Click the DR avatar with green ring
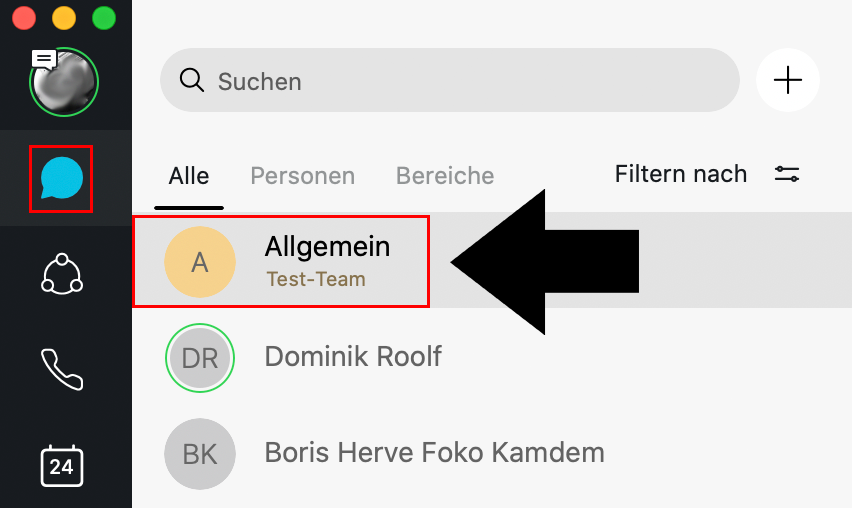 [x=200, y=357]
